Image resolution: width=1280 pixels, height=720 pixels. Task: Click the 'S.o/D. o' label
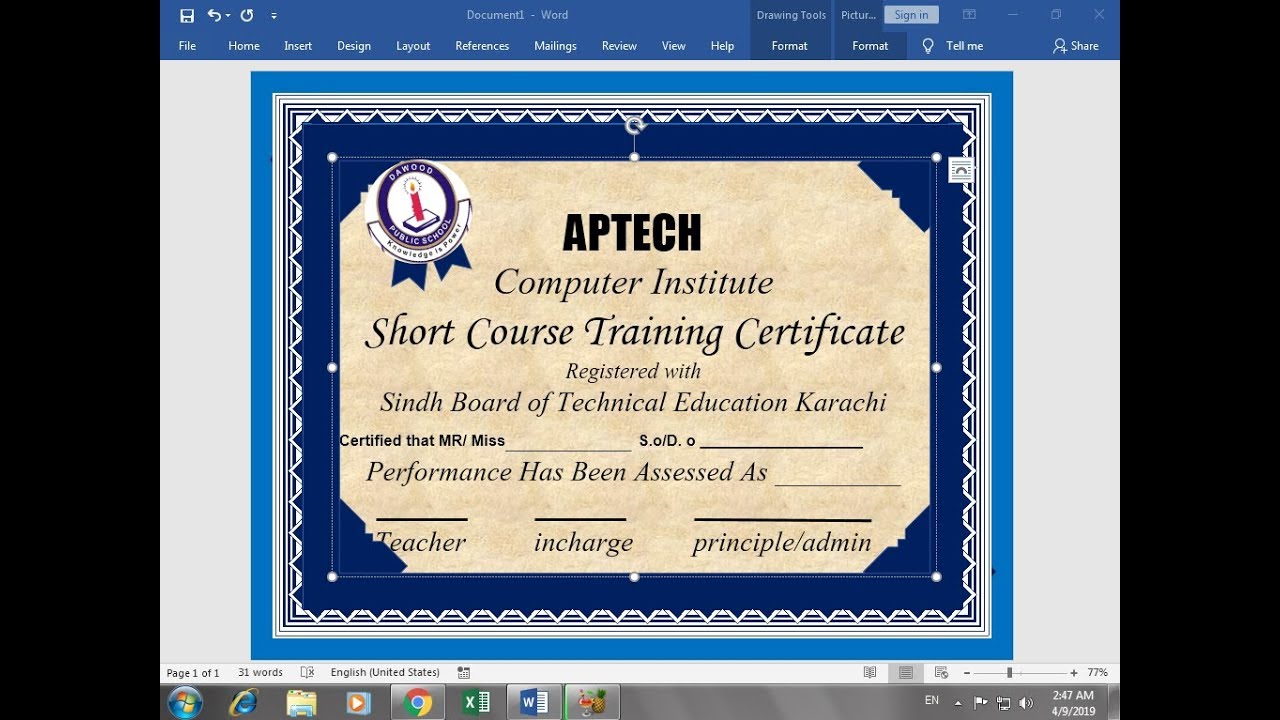667,441
